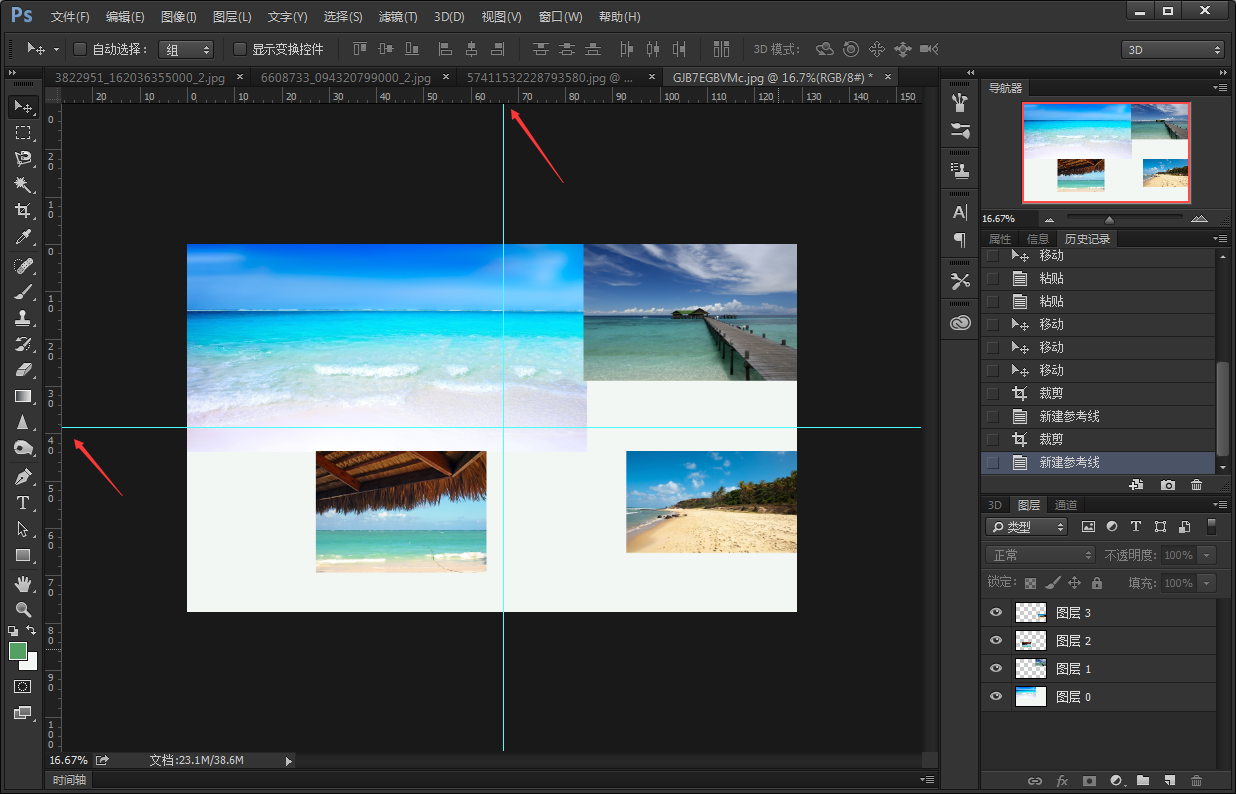Select the Crop tool
This screenshot has height=794, width=1236.
22,210
